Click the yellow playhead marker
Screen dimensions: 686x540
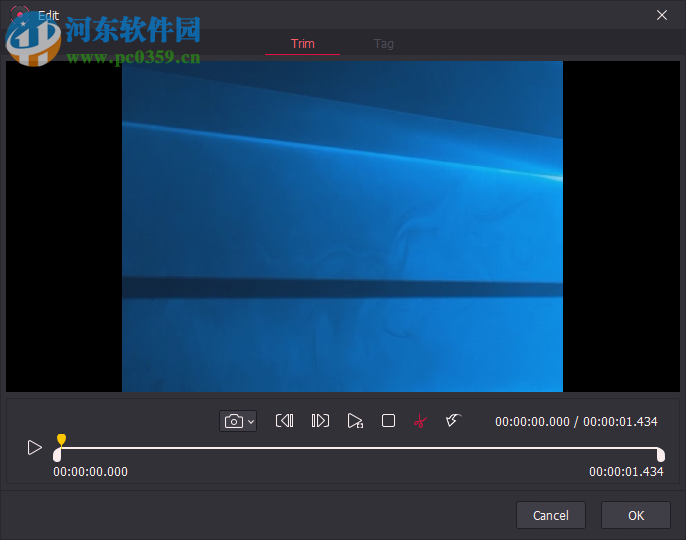point(61,440)
